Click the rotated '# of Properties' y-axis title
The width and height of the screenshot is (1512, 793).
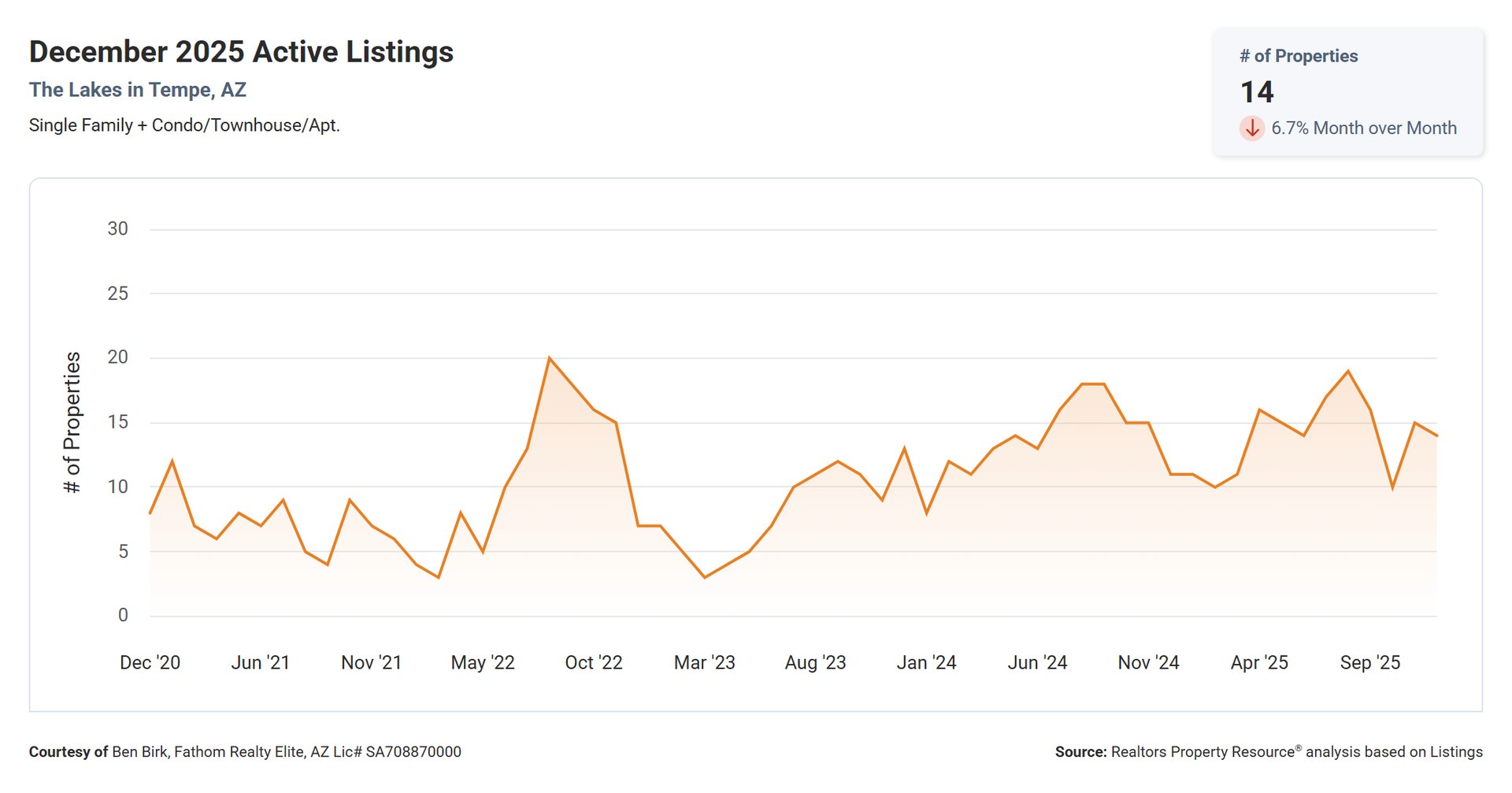click(72, 423)
